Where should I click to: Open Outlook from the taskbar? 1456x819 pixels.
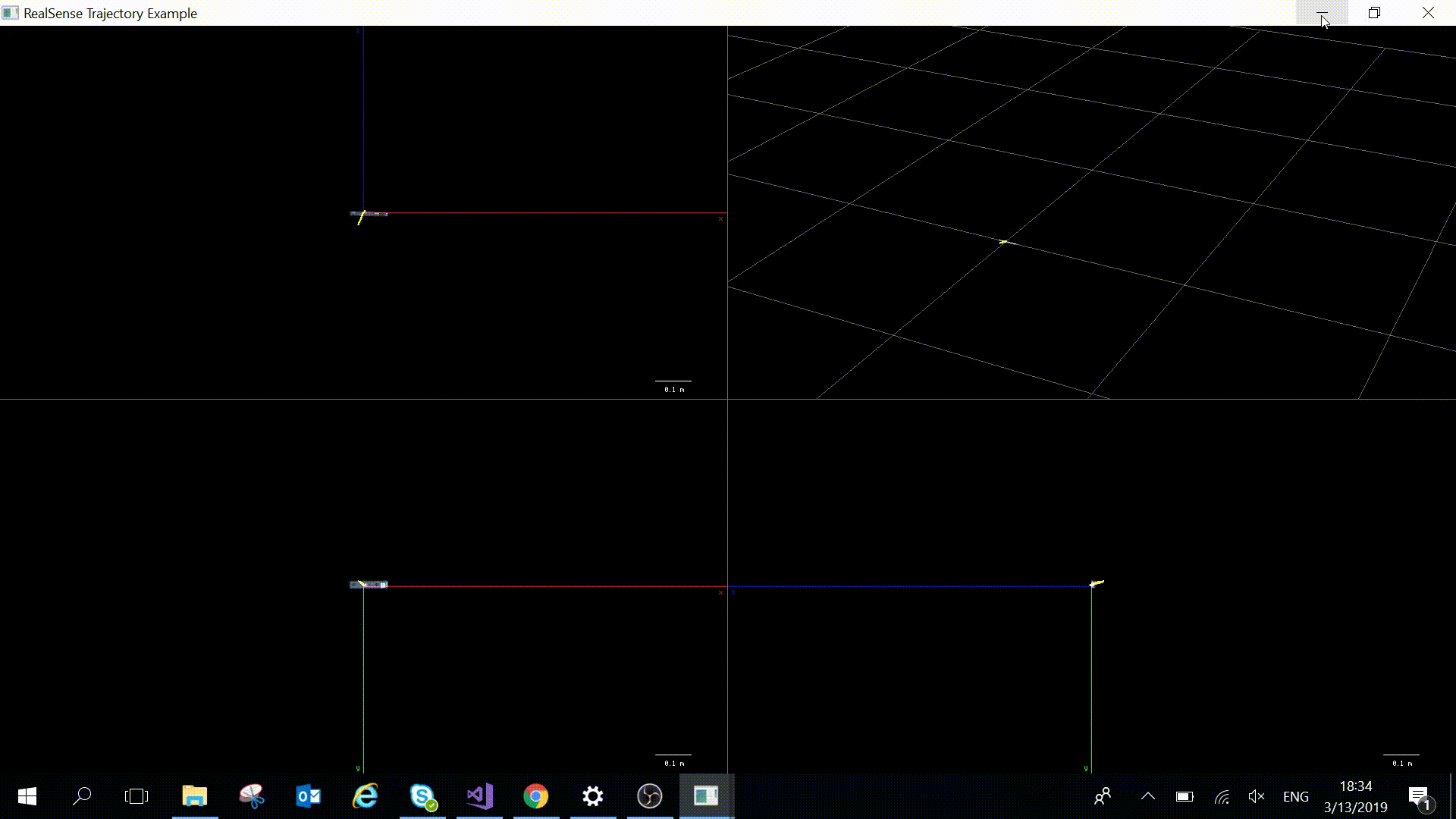pos(309,796)
